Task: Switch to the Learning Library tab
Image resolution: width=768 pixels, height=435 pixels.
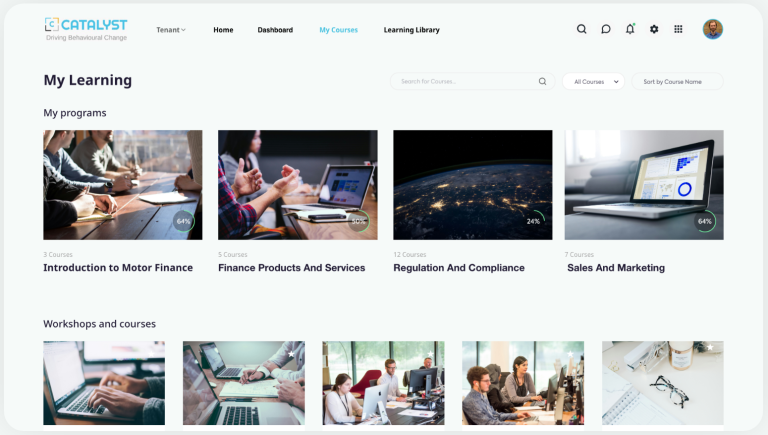Action: coord(411,30)
